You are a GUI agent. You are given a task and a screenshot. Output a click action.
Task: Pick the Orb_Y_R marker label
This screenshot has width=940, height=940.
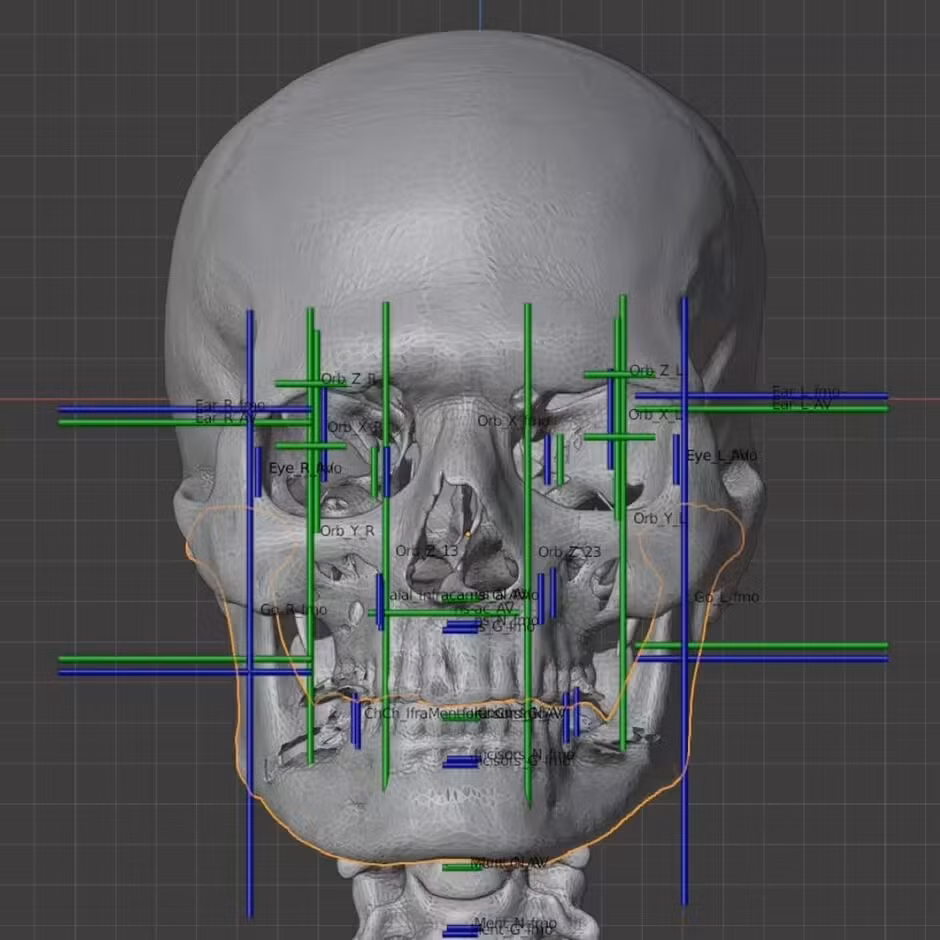[347, 531]
